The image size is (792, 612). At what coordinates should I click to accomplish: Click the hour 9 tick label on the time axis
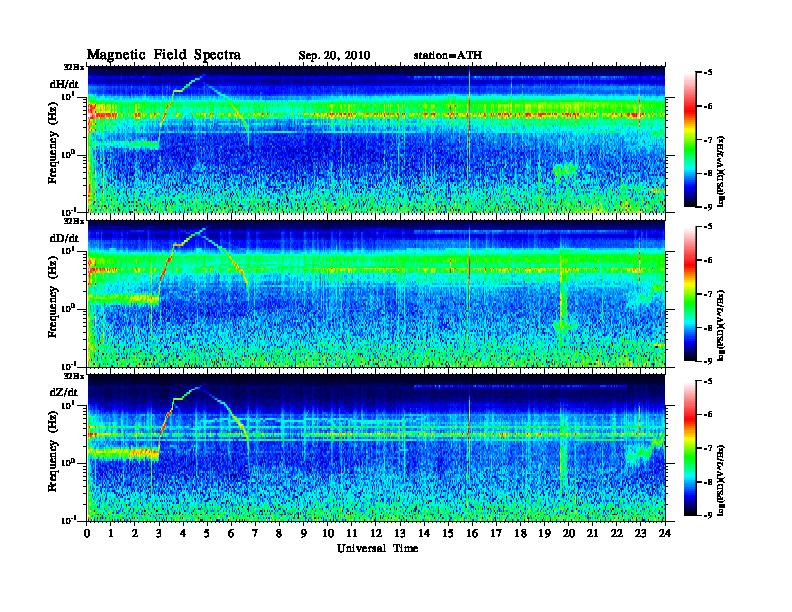[304, 533]
